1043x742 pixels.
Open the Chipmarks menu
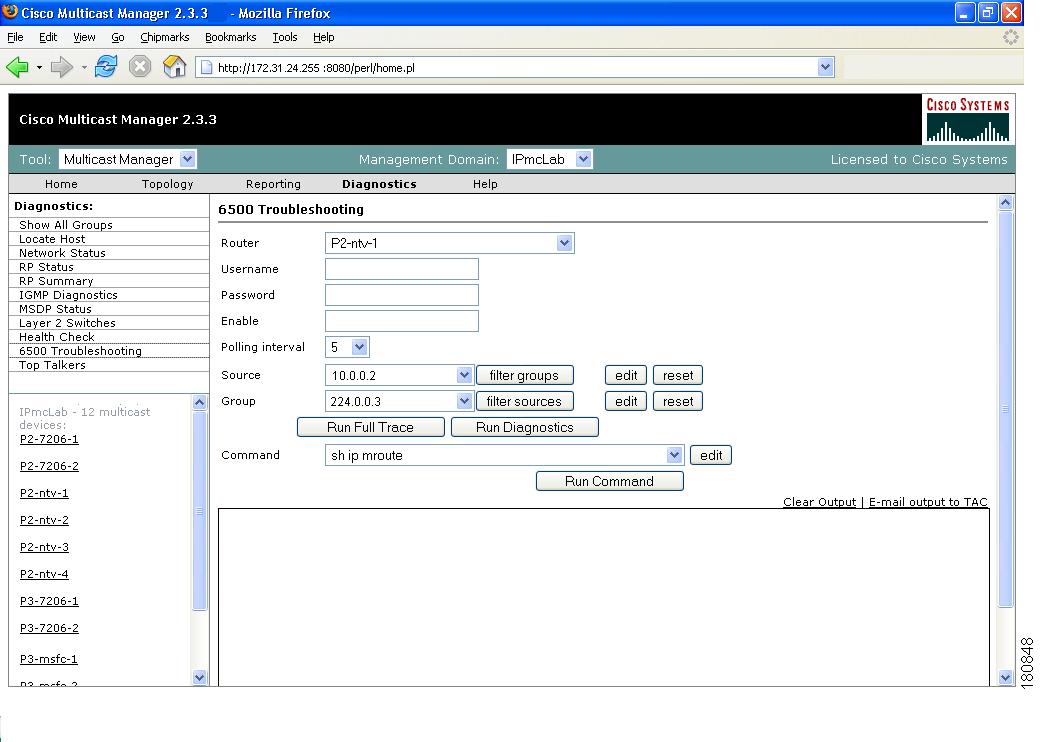point(165,37)
